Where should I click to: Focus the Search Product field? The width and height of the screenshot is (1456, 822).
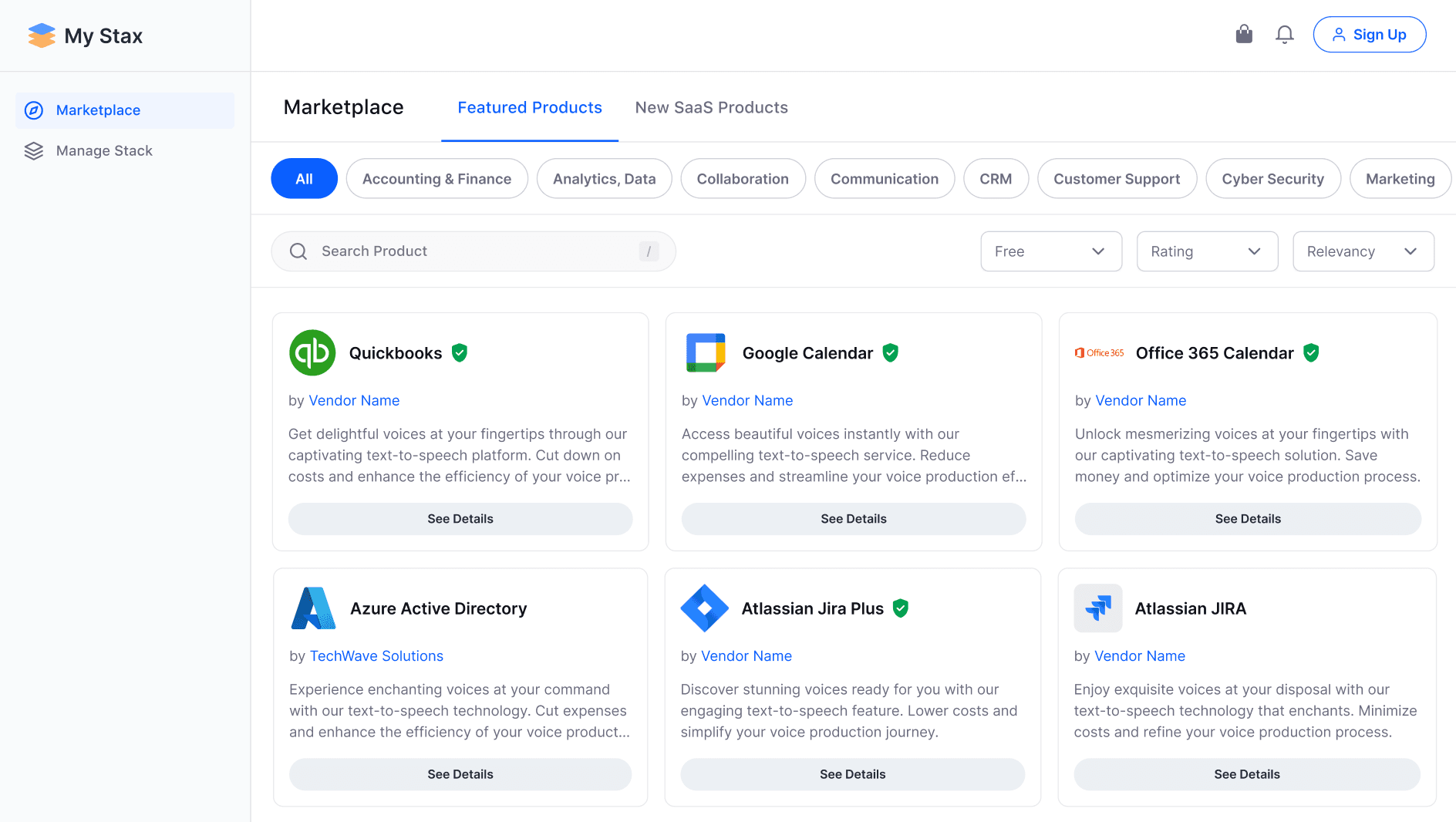(474, 251)
